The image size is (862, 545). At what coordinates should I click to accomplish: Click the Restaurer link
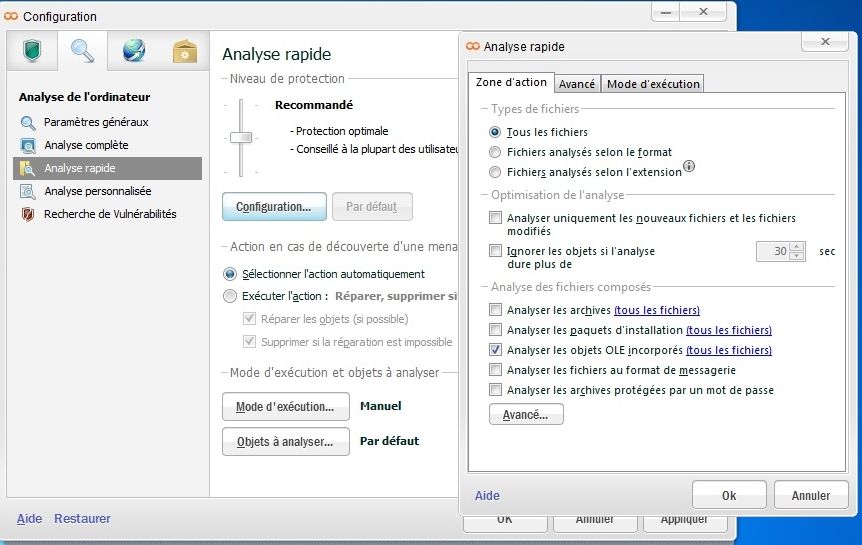pos(82,519)
